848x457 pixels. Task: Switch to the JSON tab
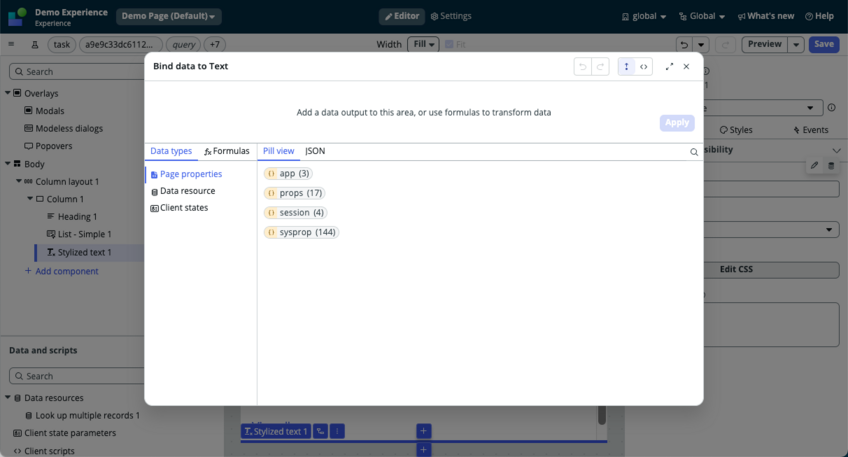point(315,151)
